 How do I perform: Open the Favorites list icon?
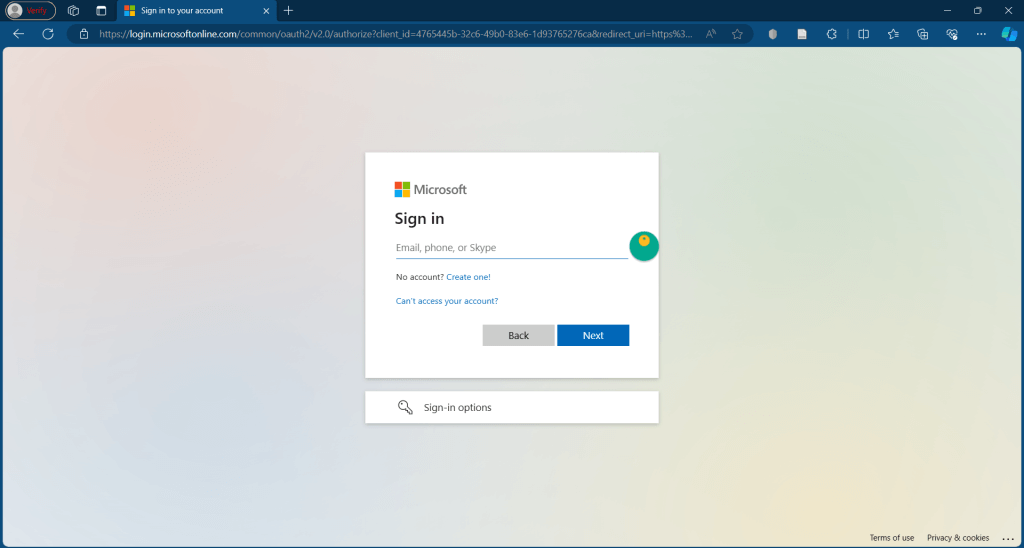click(893, 33)
